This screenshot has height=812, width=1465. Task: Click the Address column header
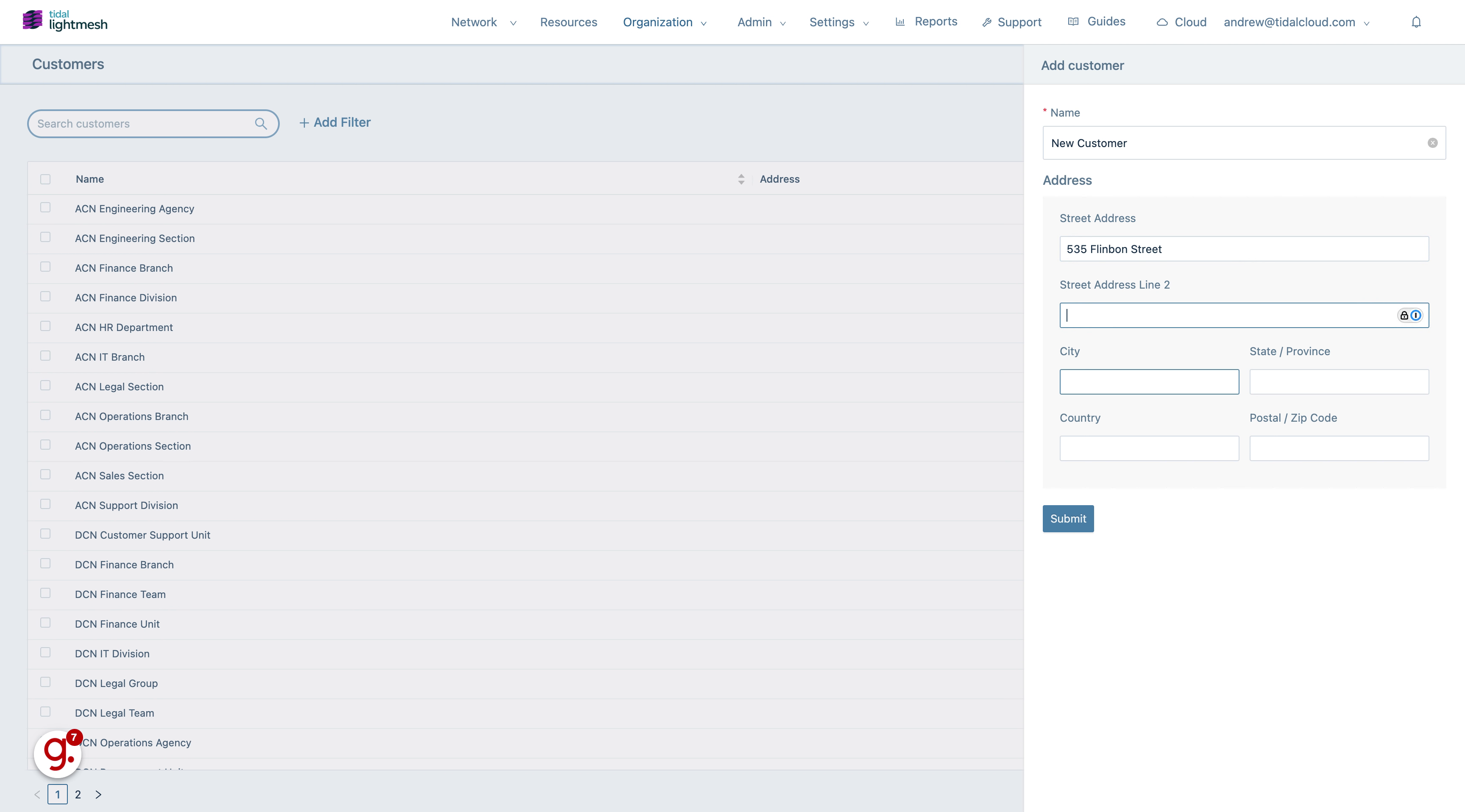(780, 179)
